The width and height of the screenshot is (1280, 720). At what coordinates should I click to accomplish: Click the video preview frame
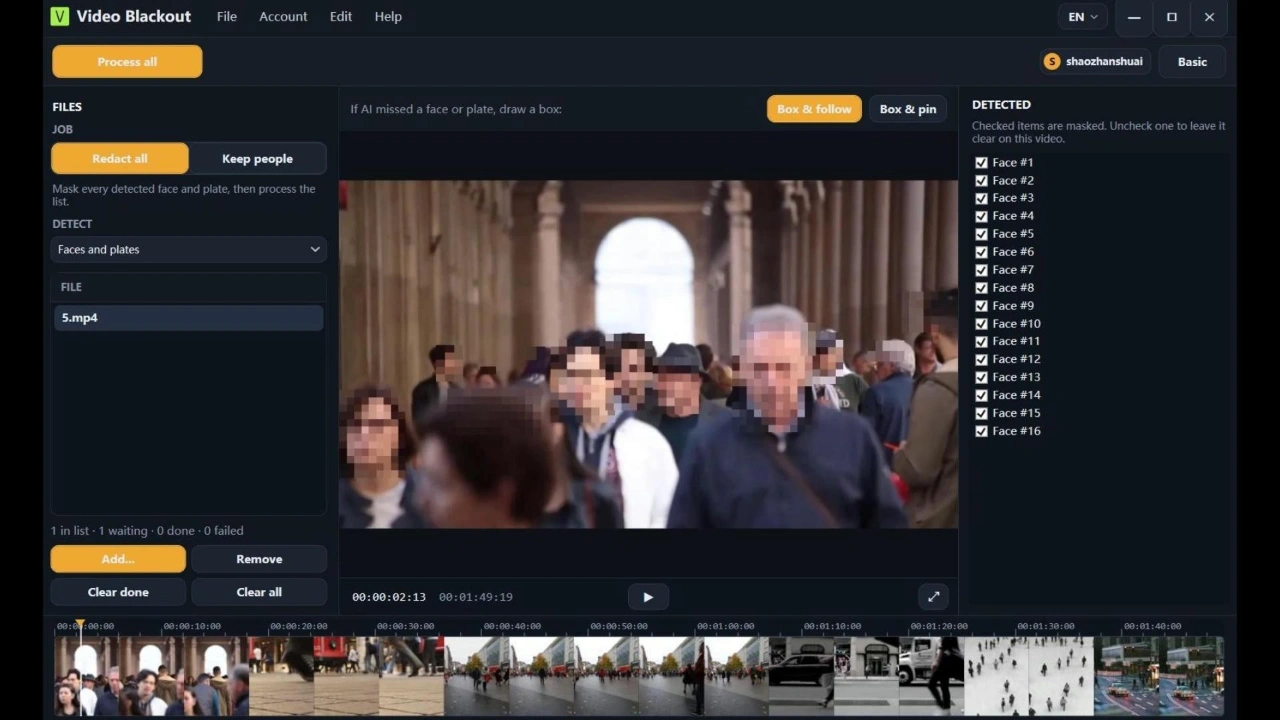(x=648, y=354)
